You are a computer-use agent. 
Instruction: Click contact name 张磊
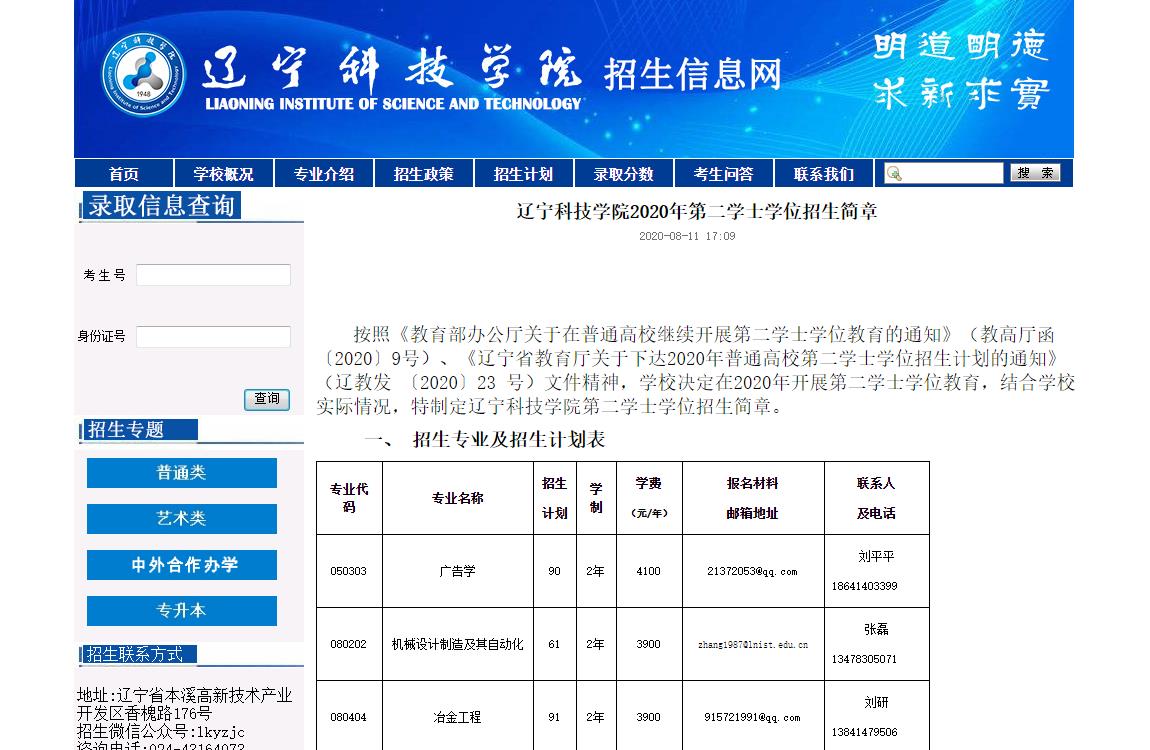pyautogui.click(x=876, y=629)
